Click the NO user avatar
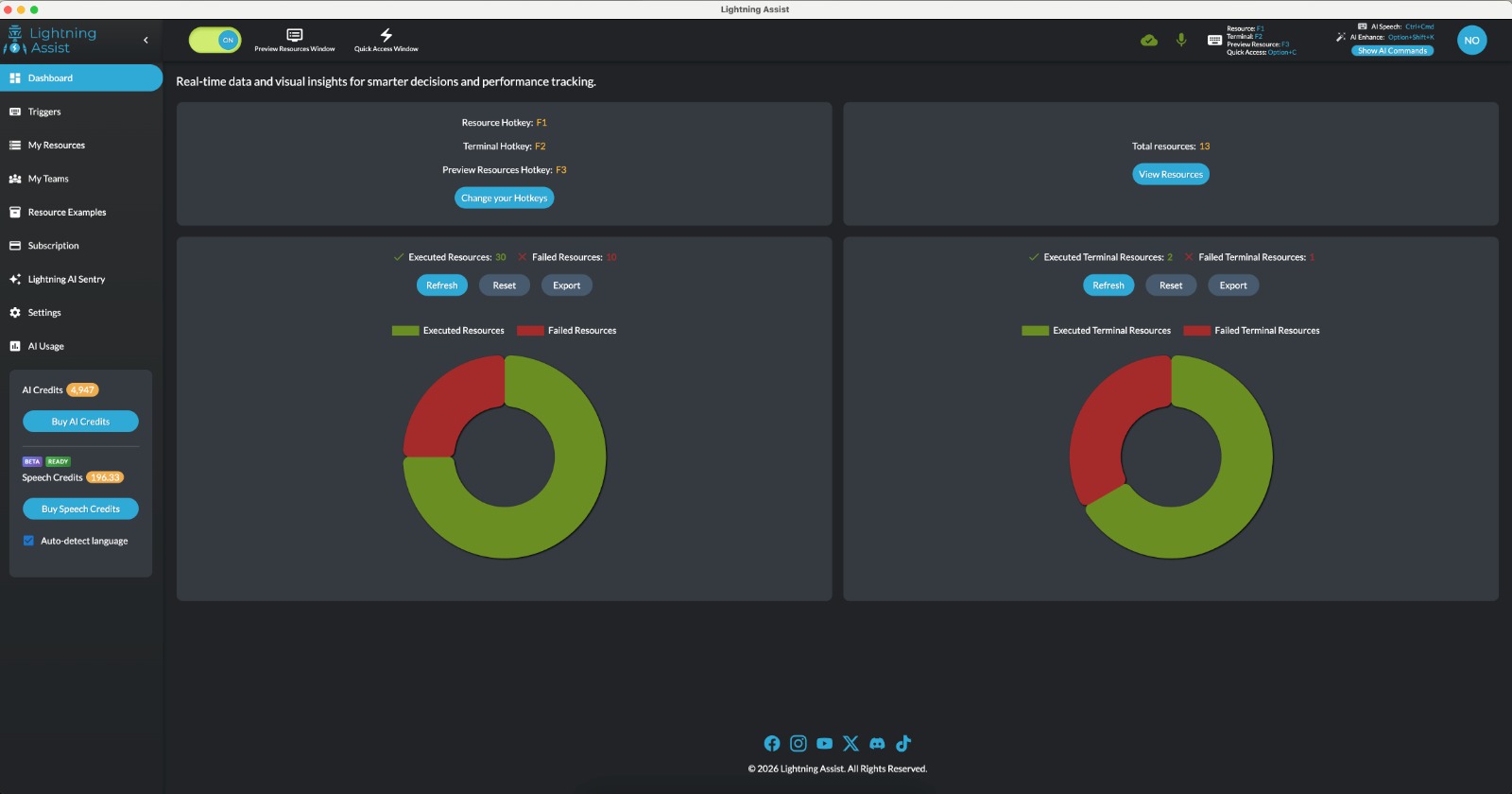The width and height of the screenshot is (1512, 794). [1471, 40]
